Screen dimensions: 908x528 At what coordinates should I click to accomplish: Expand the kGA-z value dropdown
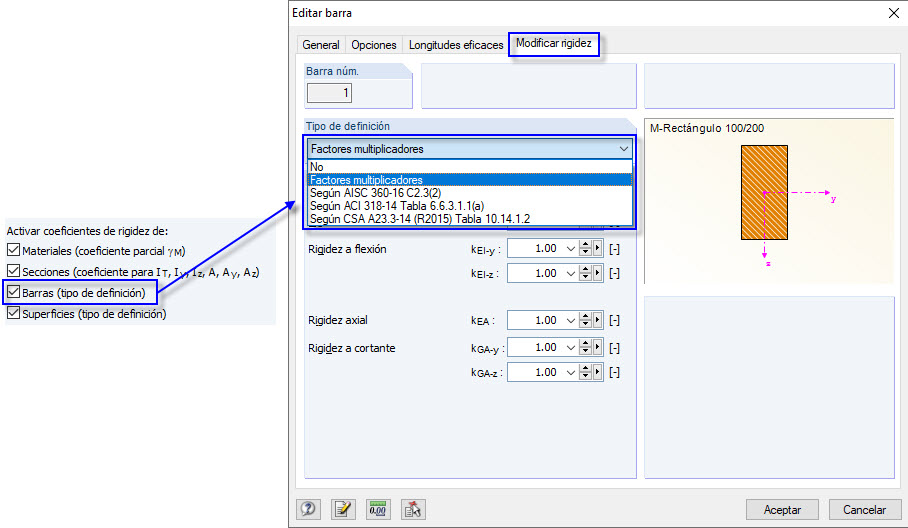570,372
